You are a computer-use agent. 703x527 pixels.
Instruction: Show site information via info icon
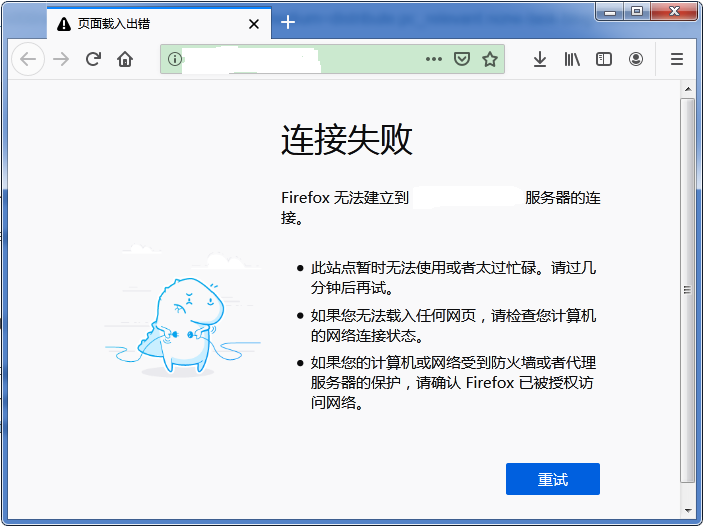tap(174, 59)
